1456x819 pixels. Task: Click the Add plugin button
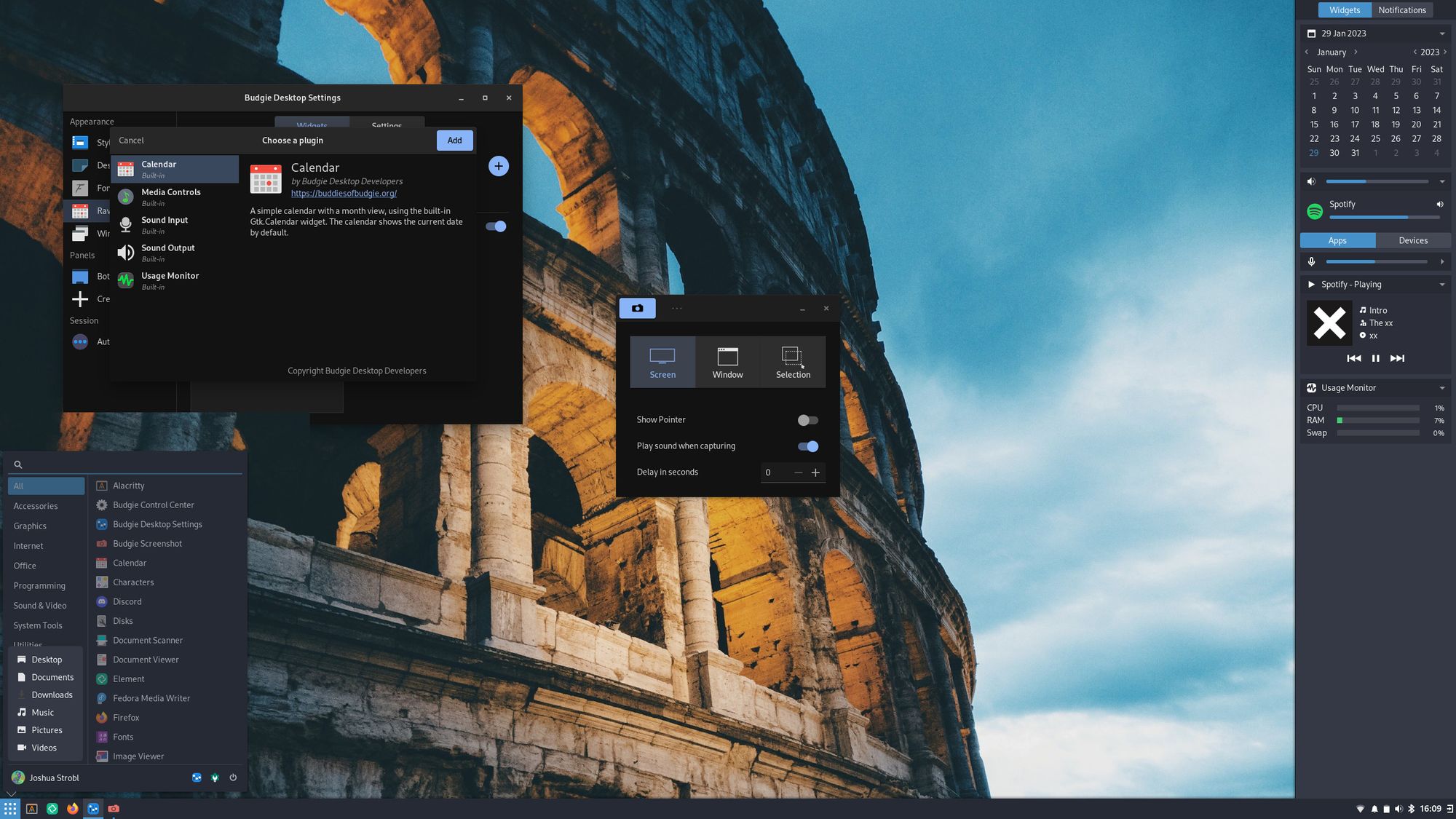tap(454, 140)
